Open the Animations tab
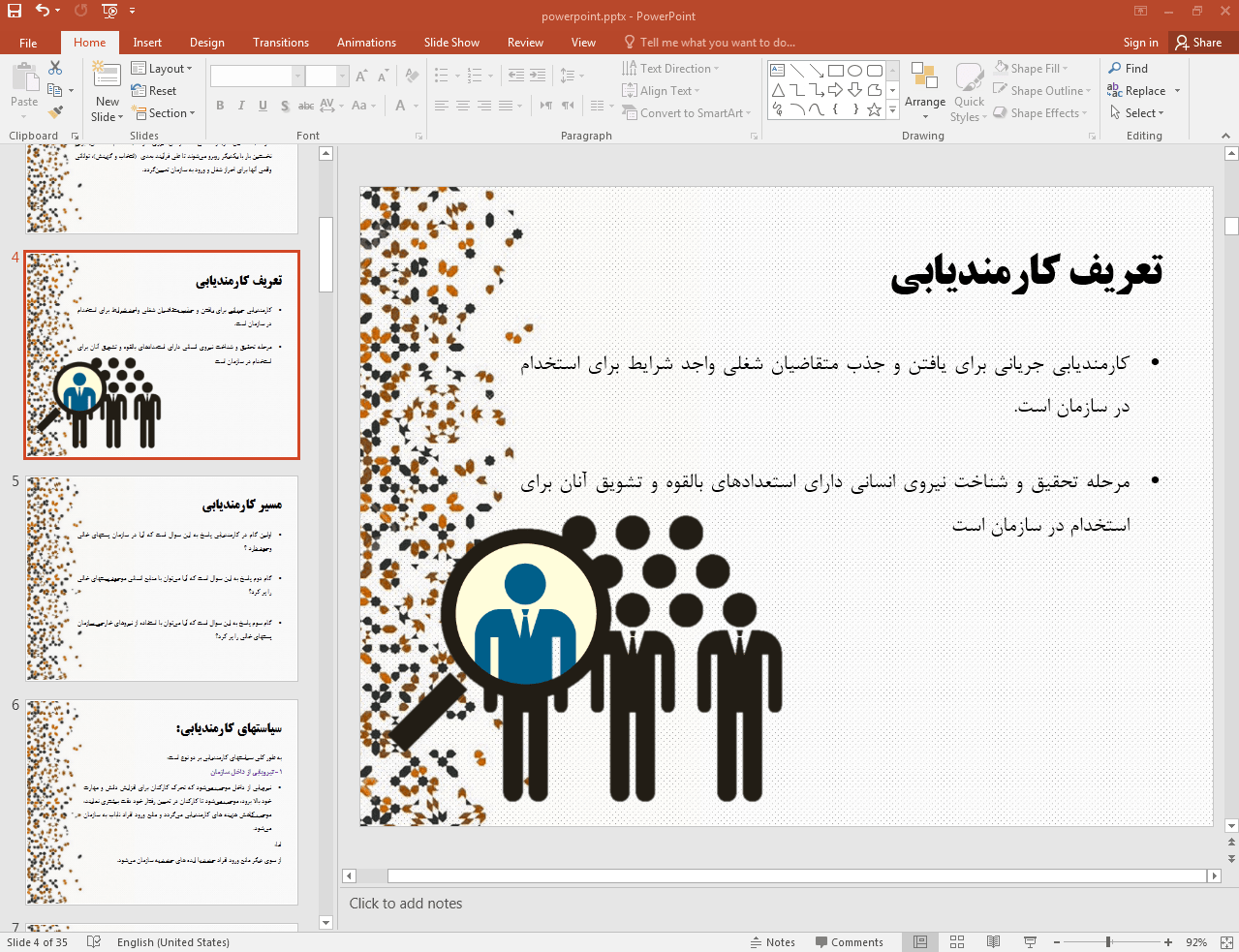This screenshot has height=952, width=1239. [x=366, y=43]
